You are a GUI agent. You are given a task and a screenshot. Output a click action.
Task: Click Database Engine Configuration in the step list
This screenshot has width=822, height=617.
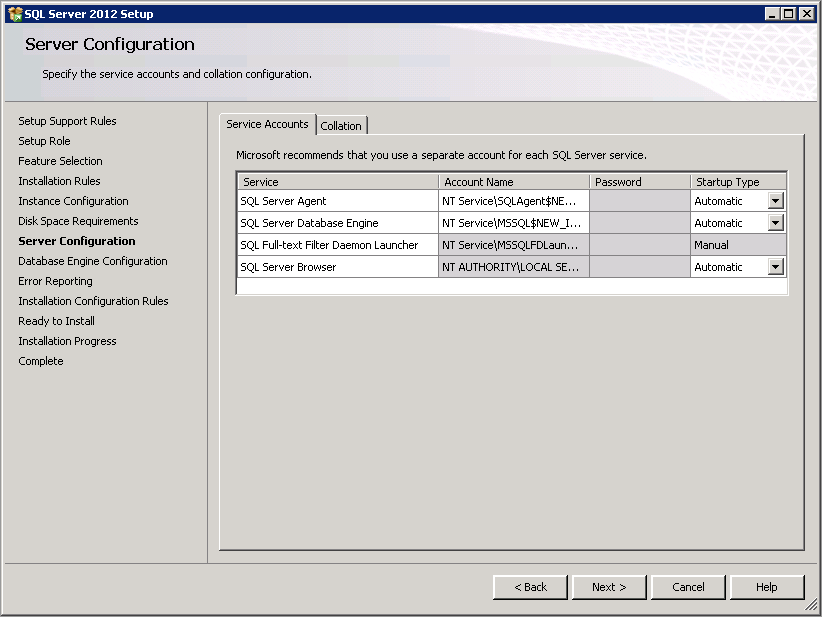pyautogui.click(x=93, y=261)
